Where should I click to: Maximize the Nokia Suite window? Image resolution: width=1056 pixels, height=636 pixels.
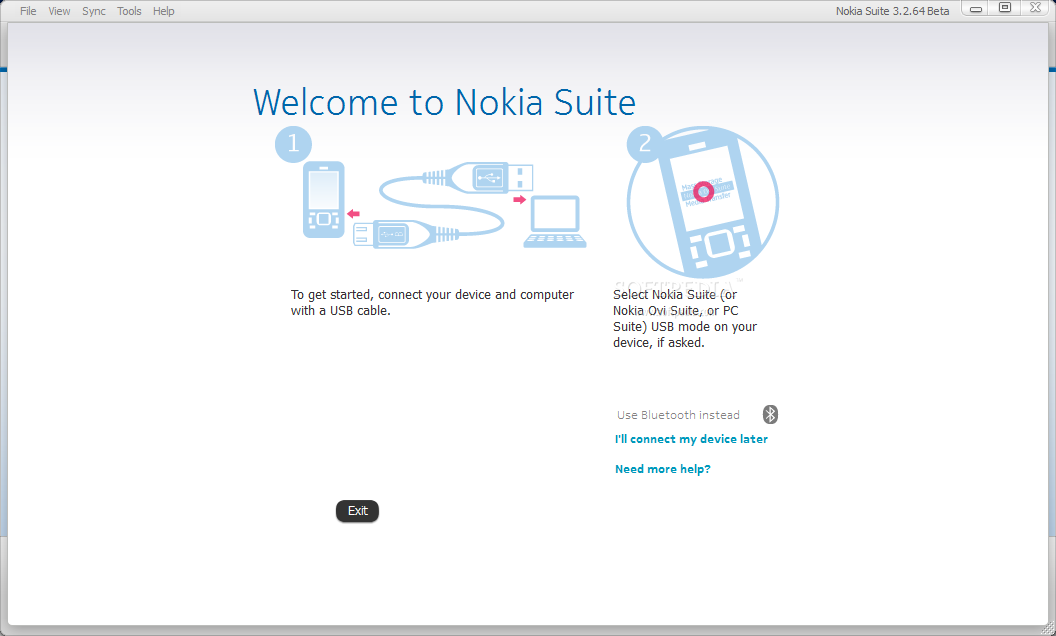pyautogui.click(x=1005, y=8)
